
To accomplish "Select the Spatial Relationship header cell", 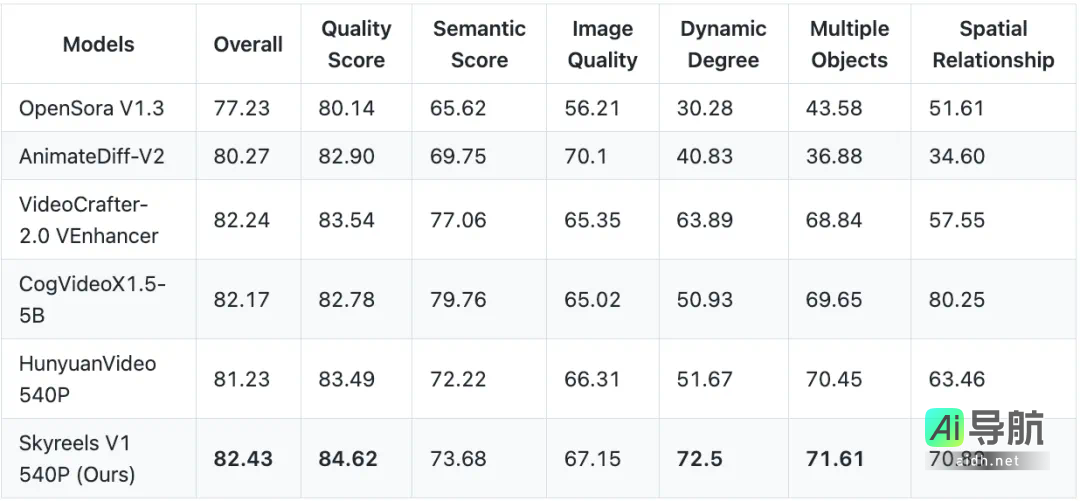I will pos(993,44).
